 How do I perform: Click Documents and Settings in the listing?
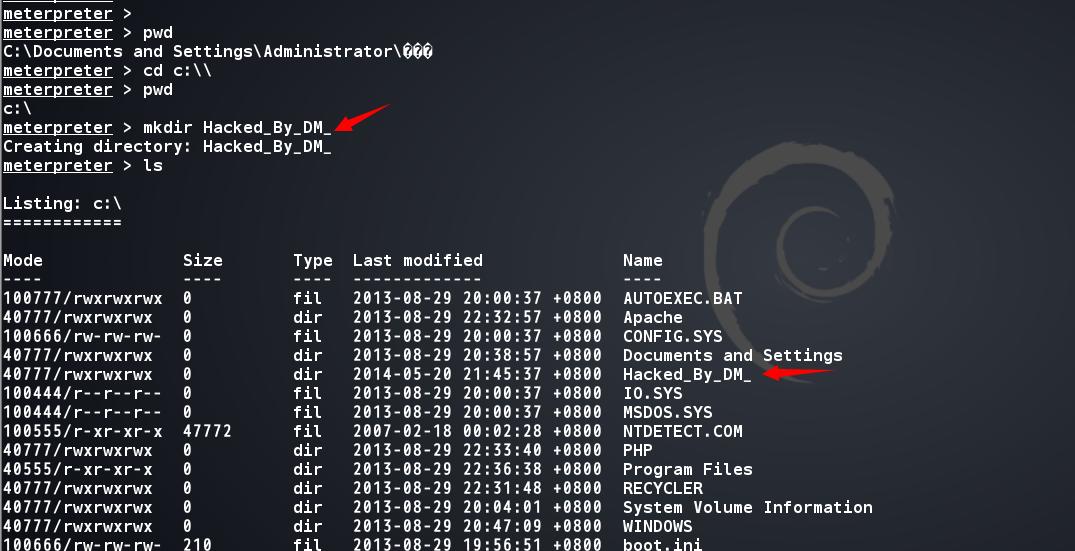(x=732, y=356)
